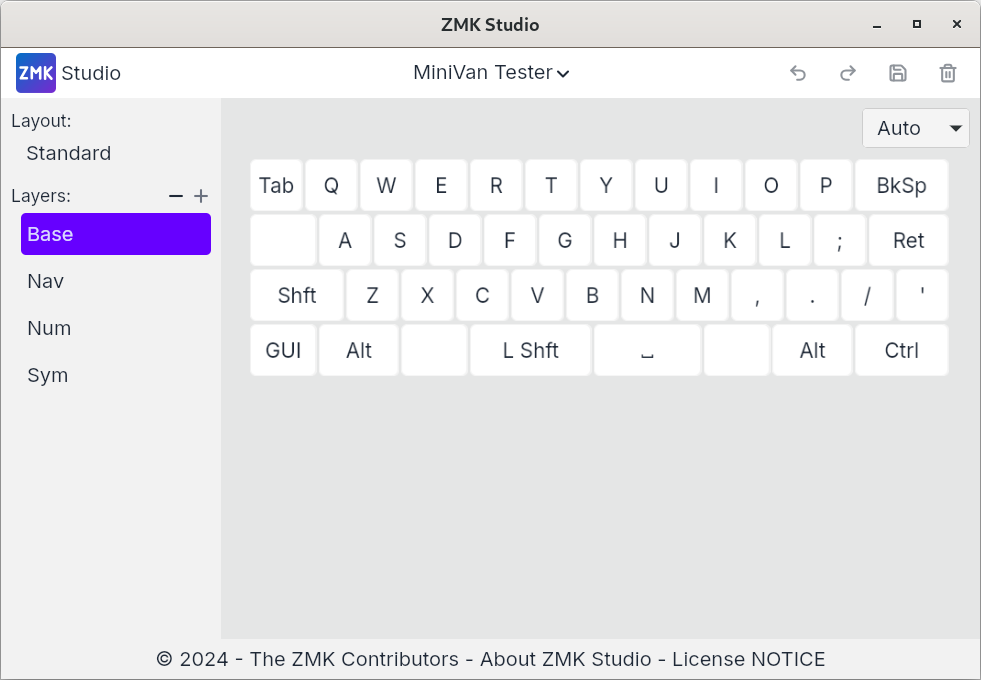Click the Redo icon in the toolbar
This screenshot has width=981, height=680.
pyautogui.click(x=847, y=73)
